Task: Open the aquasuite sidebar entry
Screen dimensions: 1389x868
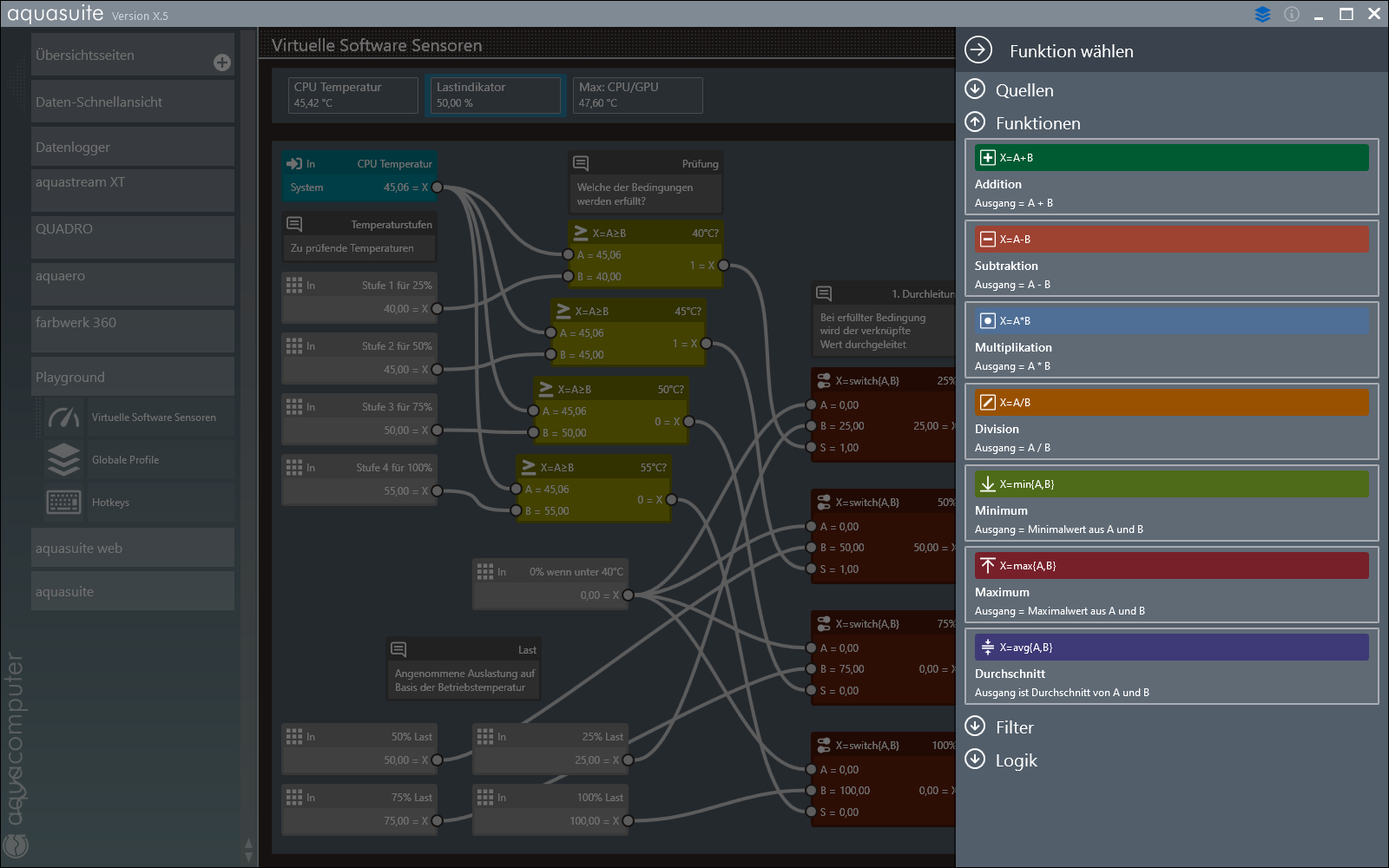Action: 133,591
